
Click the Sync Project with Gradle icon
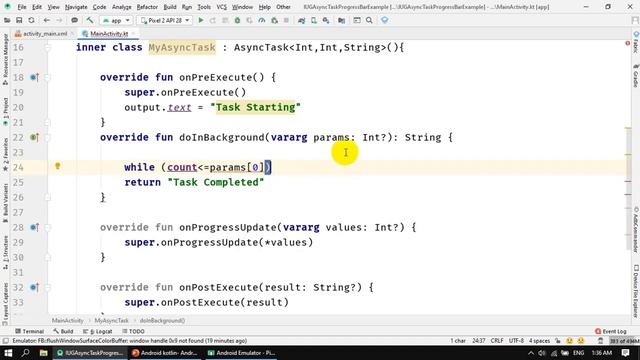301,20
